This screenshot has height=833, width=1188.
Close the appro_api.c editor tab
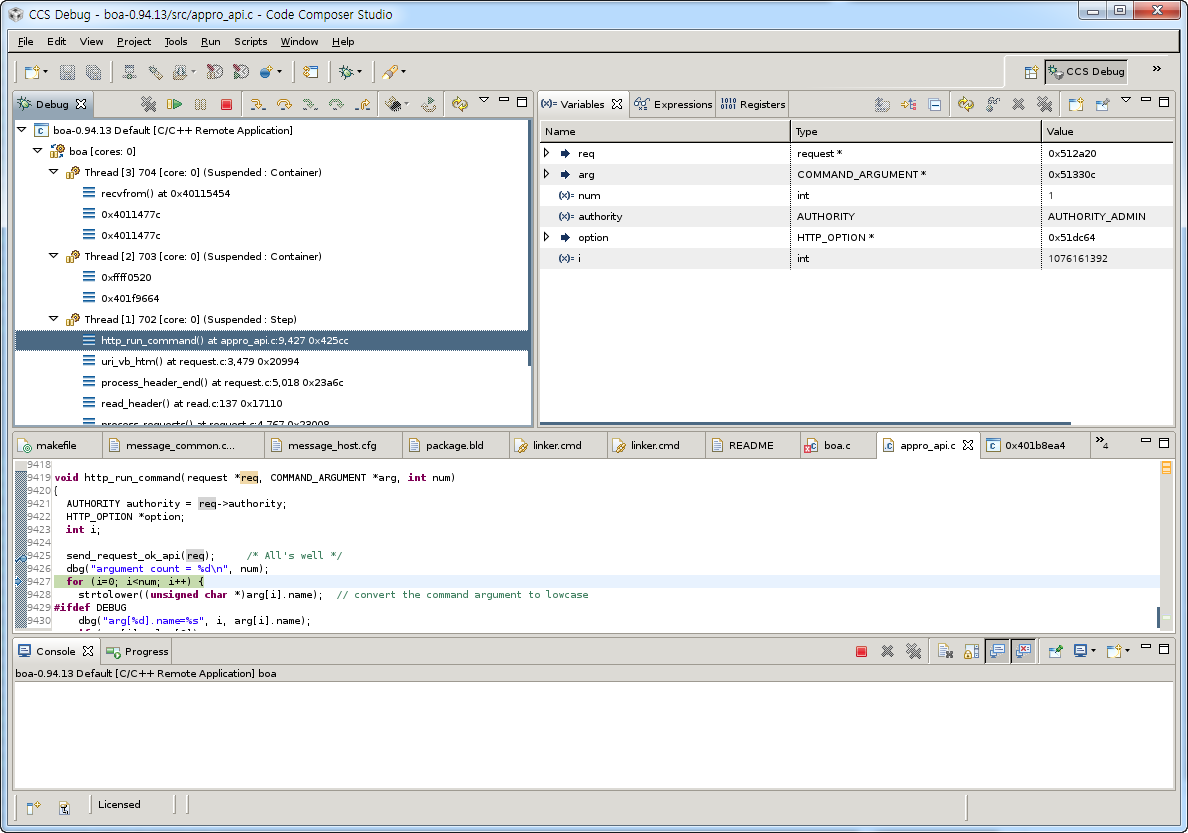968,446
